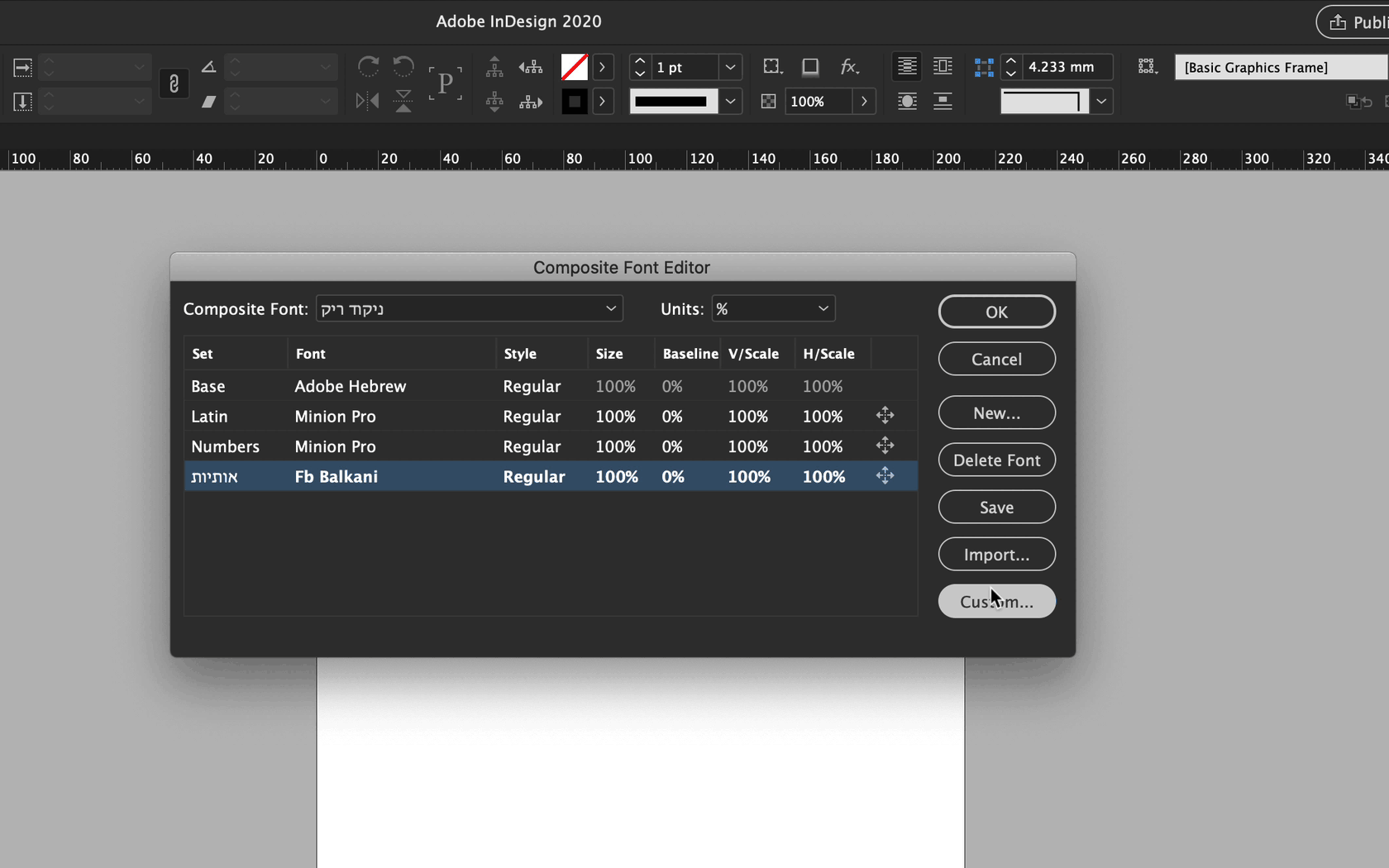Screen dimensions: 1389x868
Task: Click the flip horizontal icon
Action: (367, 102)
